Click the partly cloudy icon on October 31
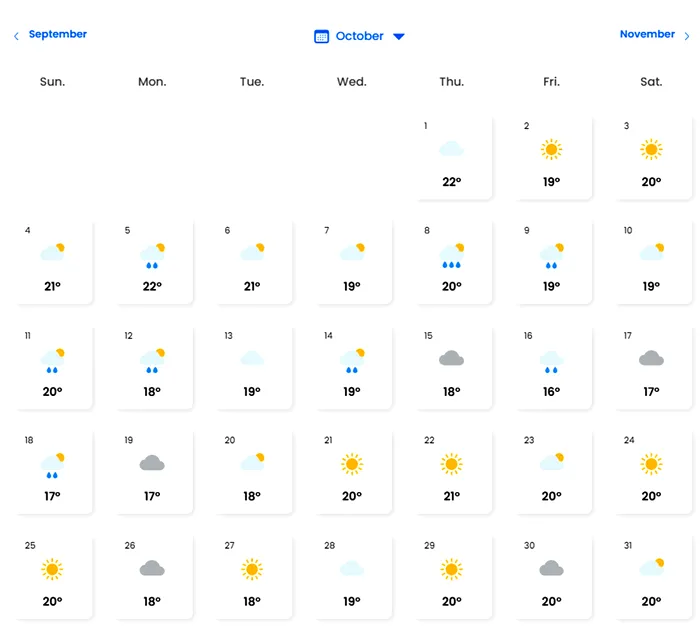This screenshot has width=700, height=631. tap(652, 567)
